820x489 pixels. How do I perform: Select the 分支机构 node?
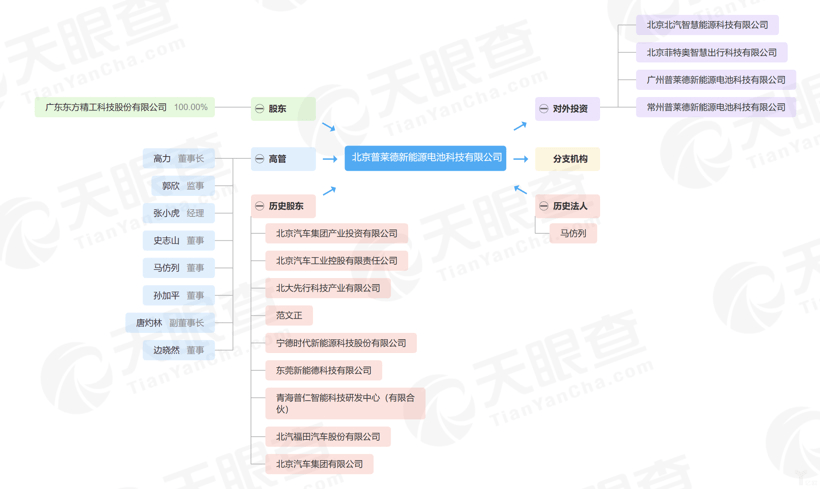coord(567,159)
